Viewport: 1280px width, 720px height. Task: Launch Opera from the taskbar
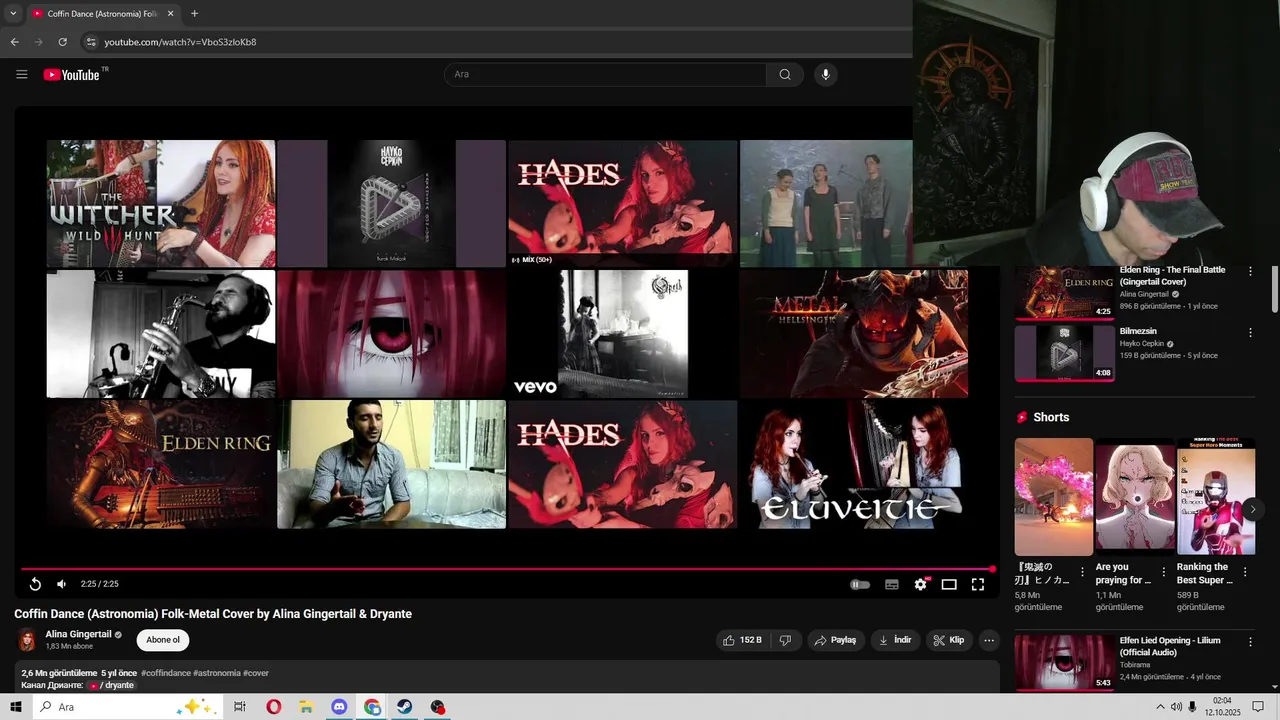(274, 707)
